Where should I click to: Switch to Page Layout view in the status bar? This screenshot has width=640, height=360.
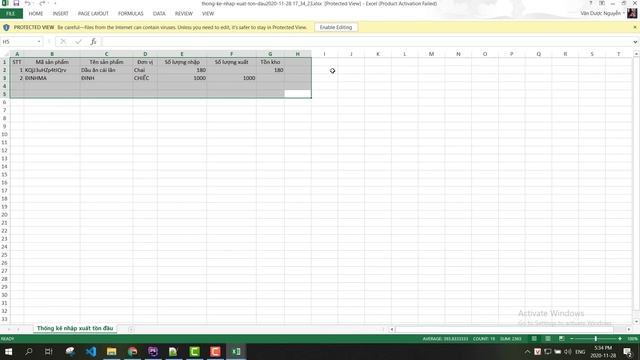click(x=548, y=339)
